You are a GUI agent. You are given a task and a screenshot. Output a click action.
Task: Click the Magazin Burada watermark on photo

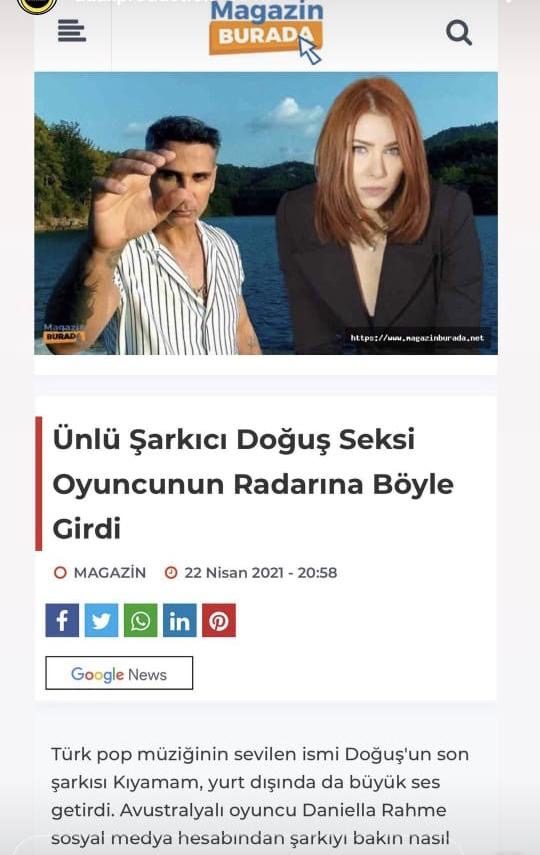(x=64, y=332)
